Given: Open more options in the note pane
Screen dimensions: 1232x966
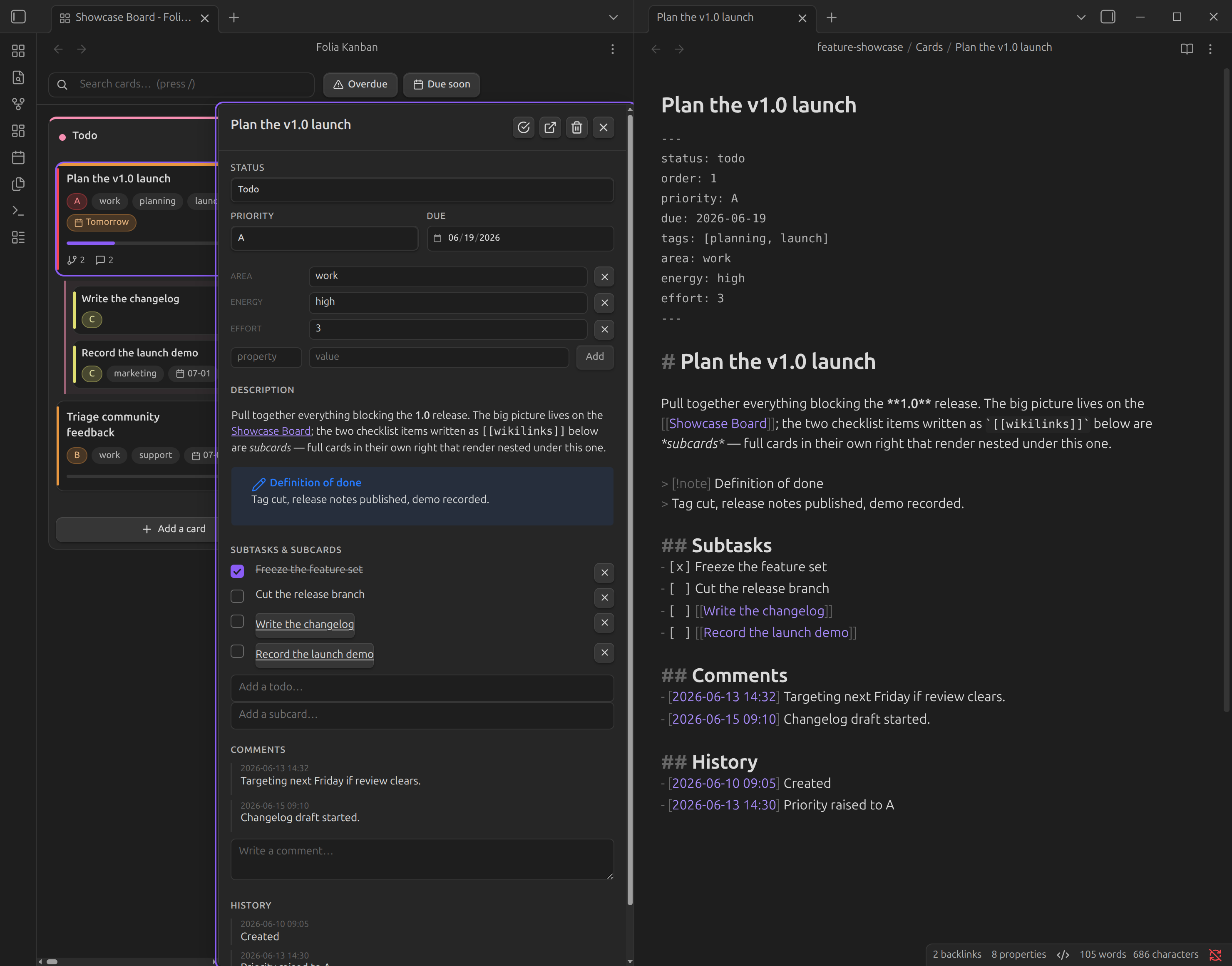Looking at the screenshot, I should (x=1210, y=49).
